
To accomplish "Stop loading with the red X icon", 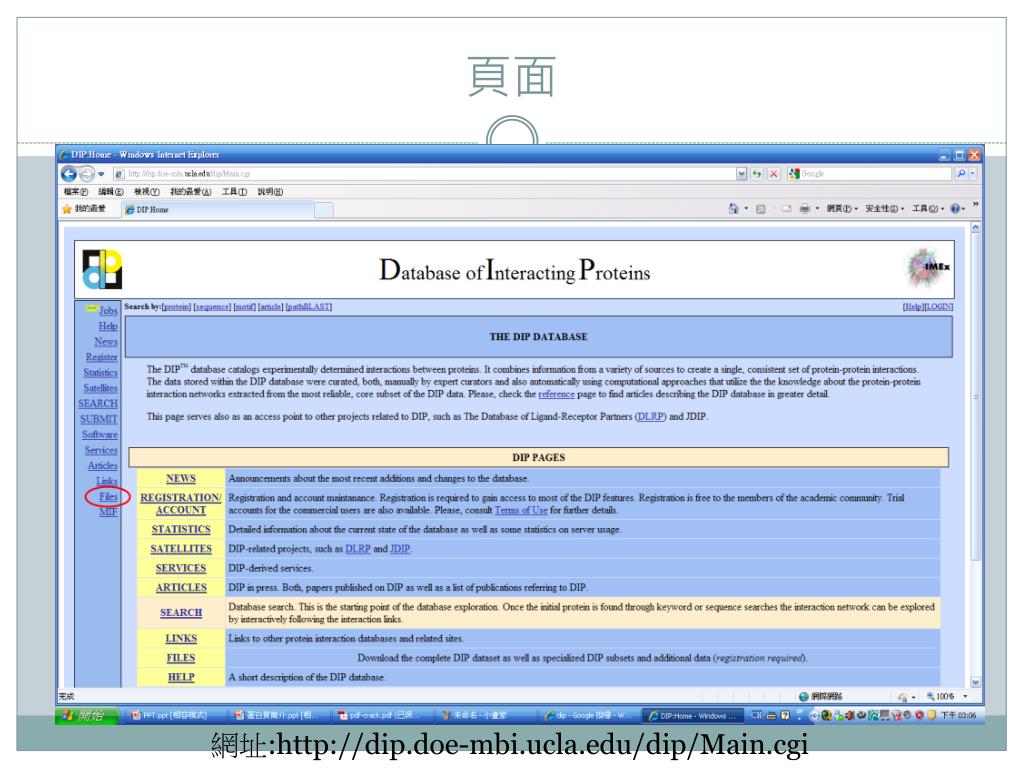I will [x=773, y=174].
